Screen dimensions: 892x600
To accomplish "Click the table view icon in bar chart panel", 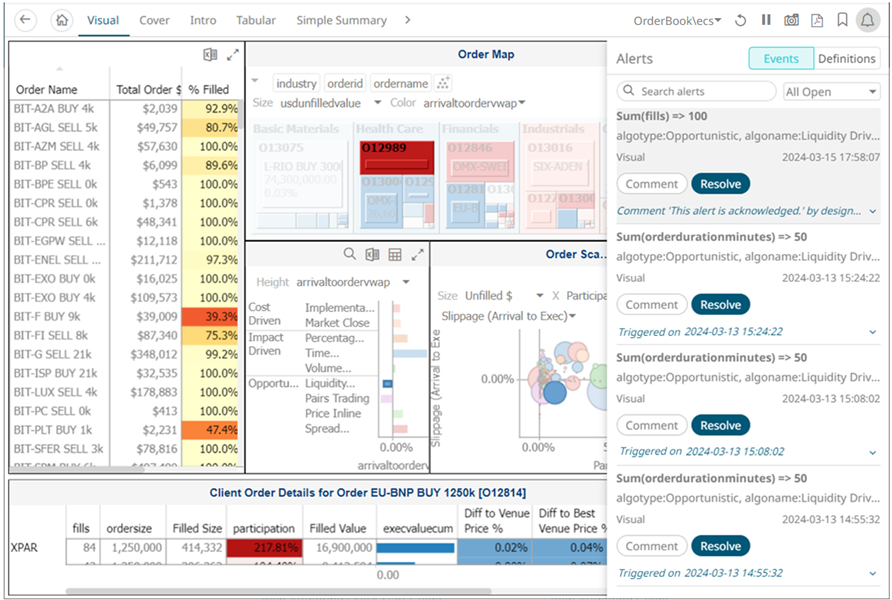I will (395, 255).
